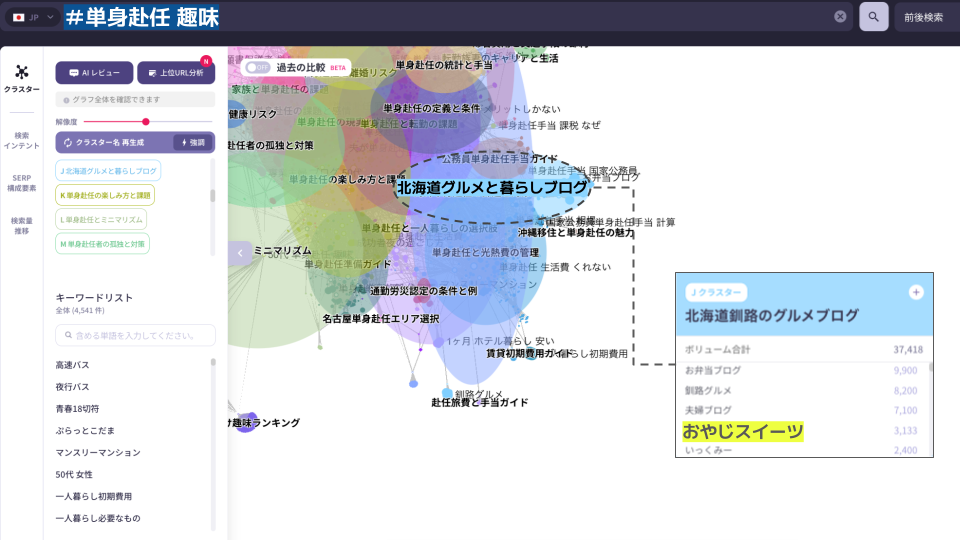Toggle the 過去の比較 switch on
The height and width of the screenshot is (540, 960).
(x=258, y=67)
